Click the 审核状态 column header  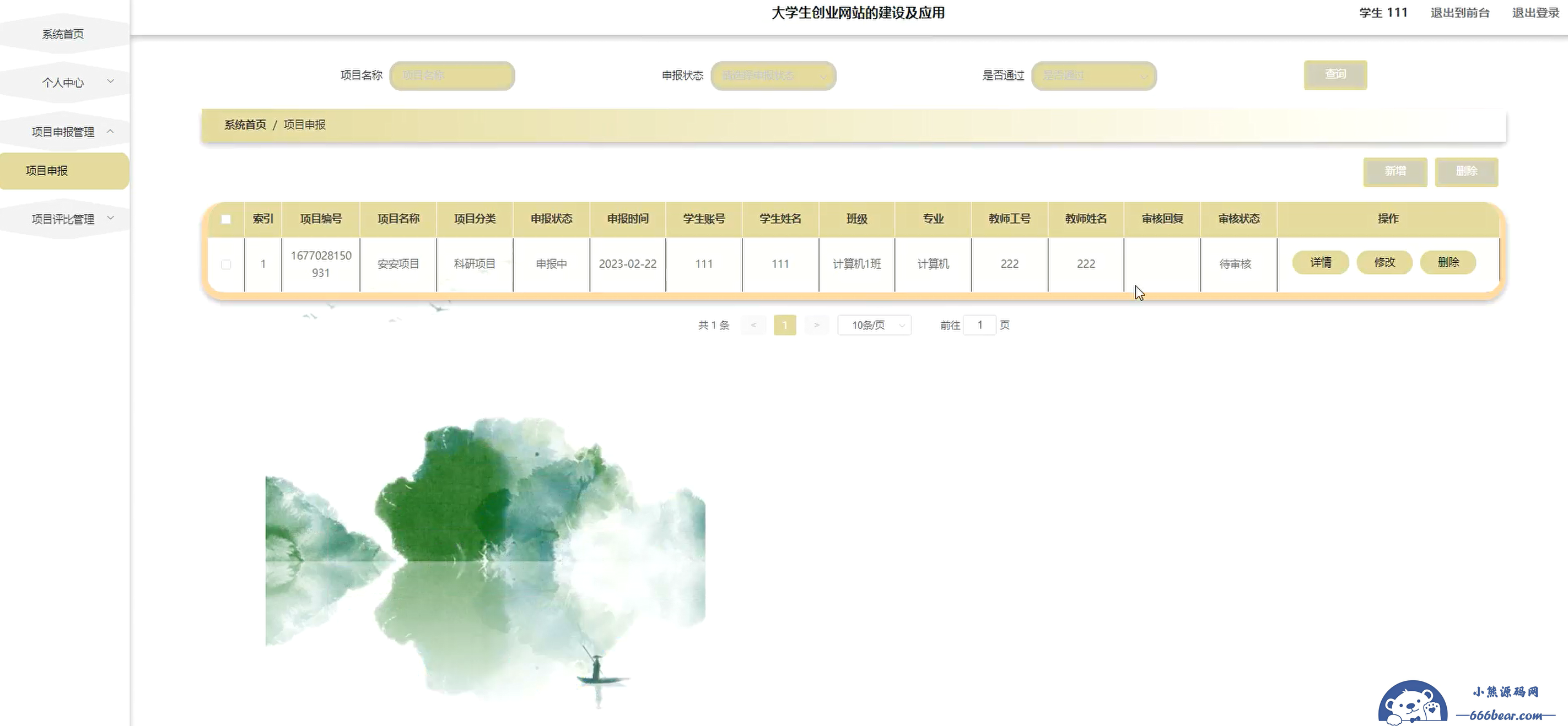1239,219
